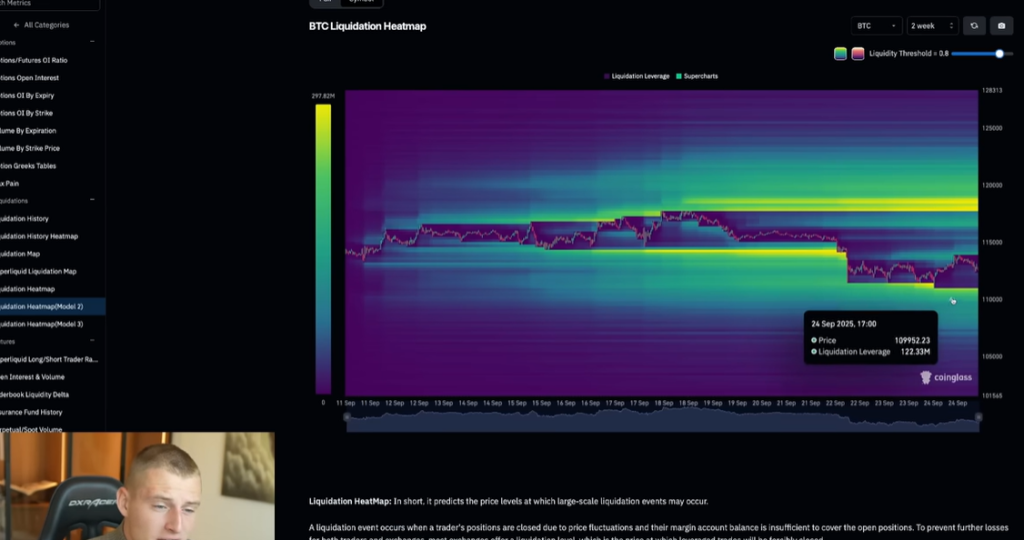The width and height of the screenshot is (1024, 540).
Task: Click the Liquidity Threshold slider handle
Action: (999, 54)
